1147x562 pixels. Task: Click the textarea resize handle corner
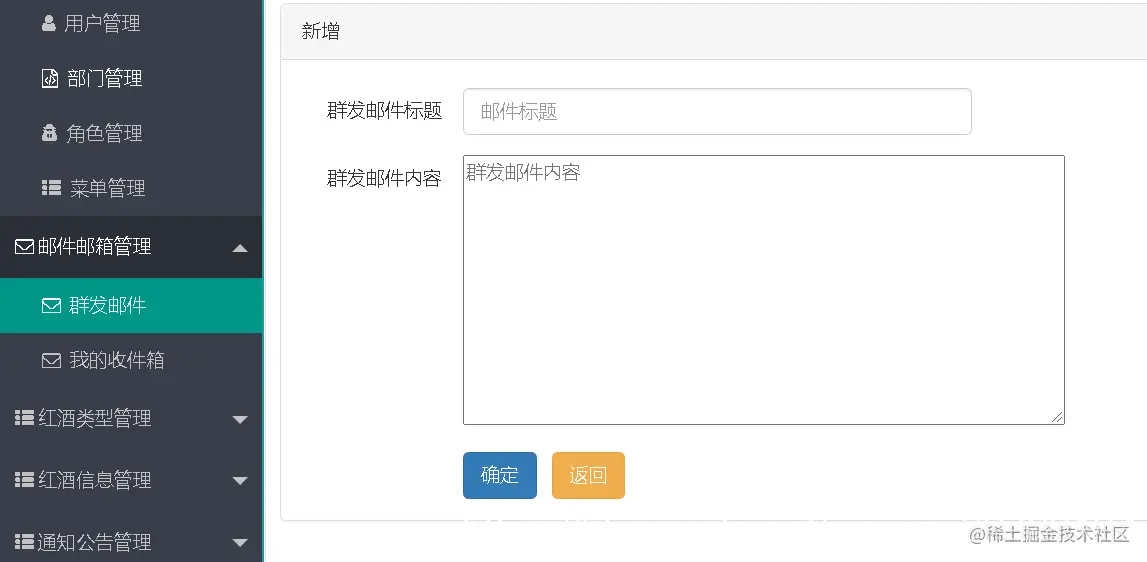[x=1057, y=417]
